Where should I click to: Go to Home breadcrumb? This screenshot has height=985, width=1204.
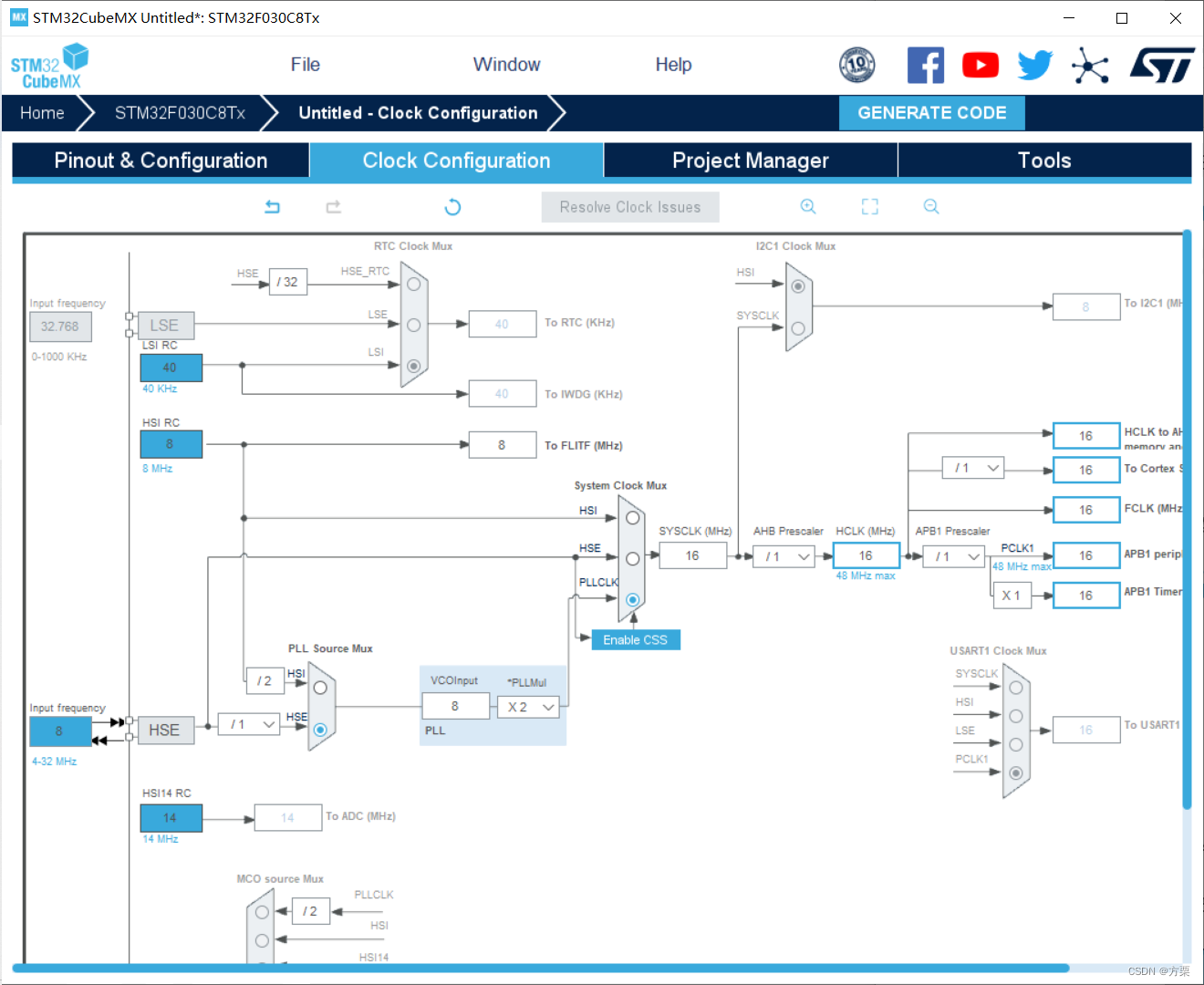[x=42, y=113]
